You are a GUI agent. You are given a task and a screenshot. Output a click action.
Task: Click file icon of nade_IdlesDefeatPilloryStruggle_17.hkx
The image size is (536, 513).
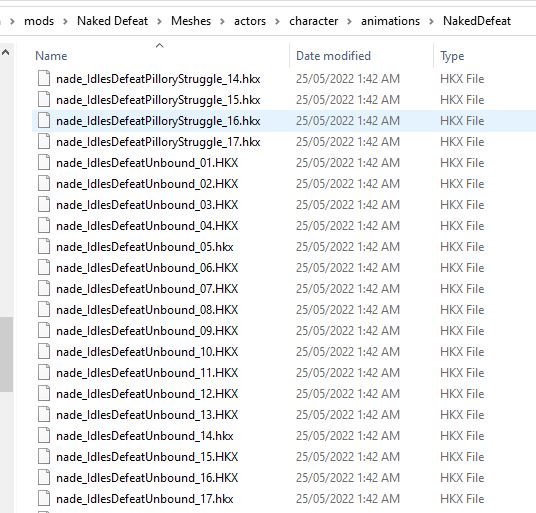click(44, 141)
